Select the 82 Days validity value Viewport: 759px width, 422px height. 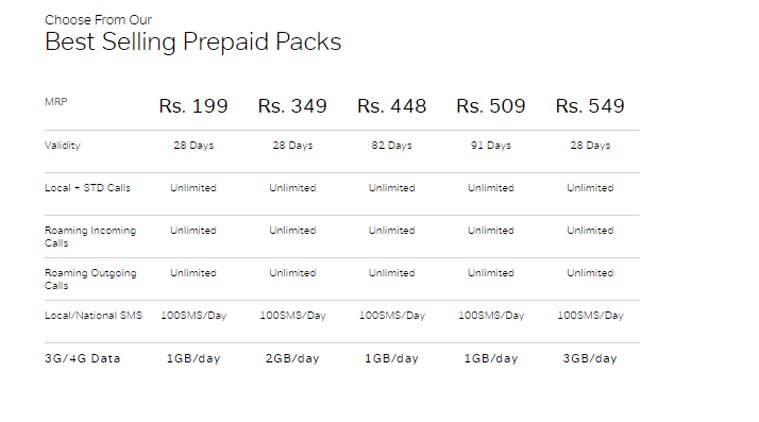pos(391,145)
